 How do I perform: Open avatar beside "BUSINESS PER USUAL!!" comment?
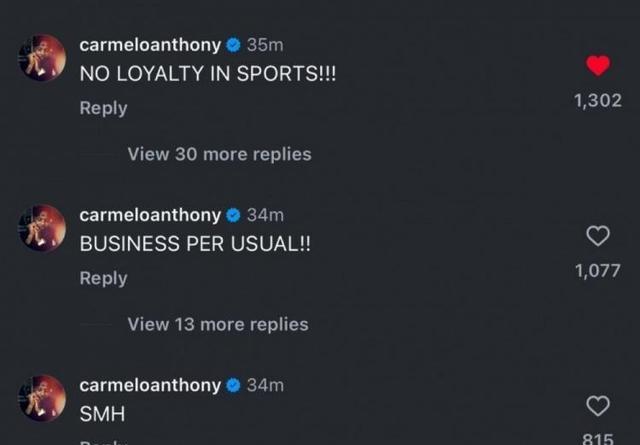coord(42,228)
